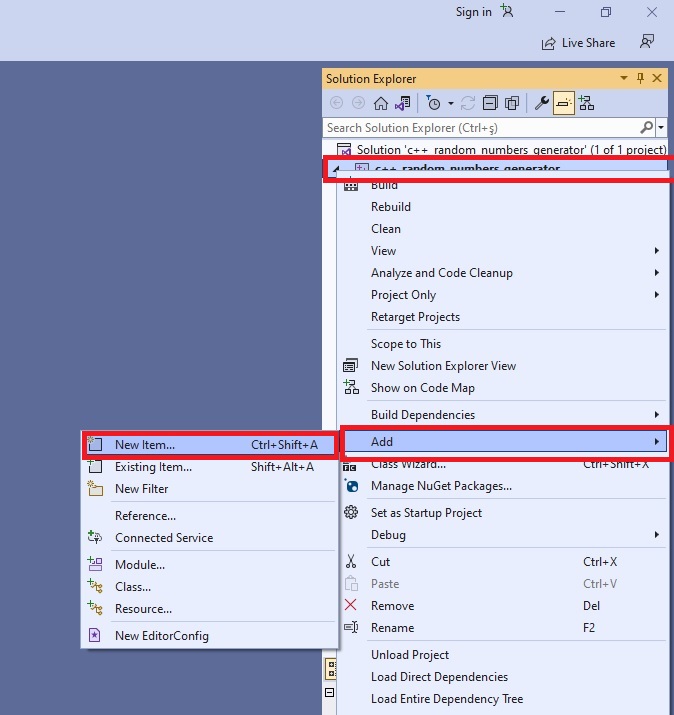Toggle the Pending Changes Filter clock icon
Screen dimensions: 674x715
[433, 104]
